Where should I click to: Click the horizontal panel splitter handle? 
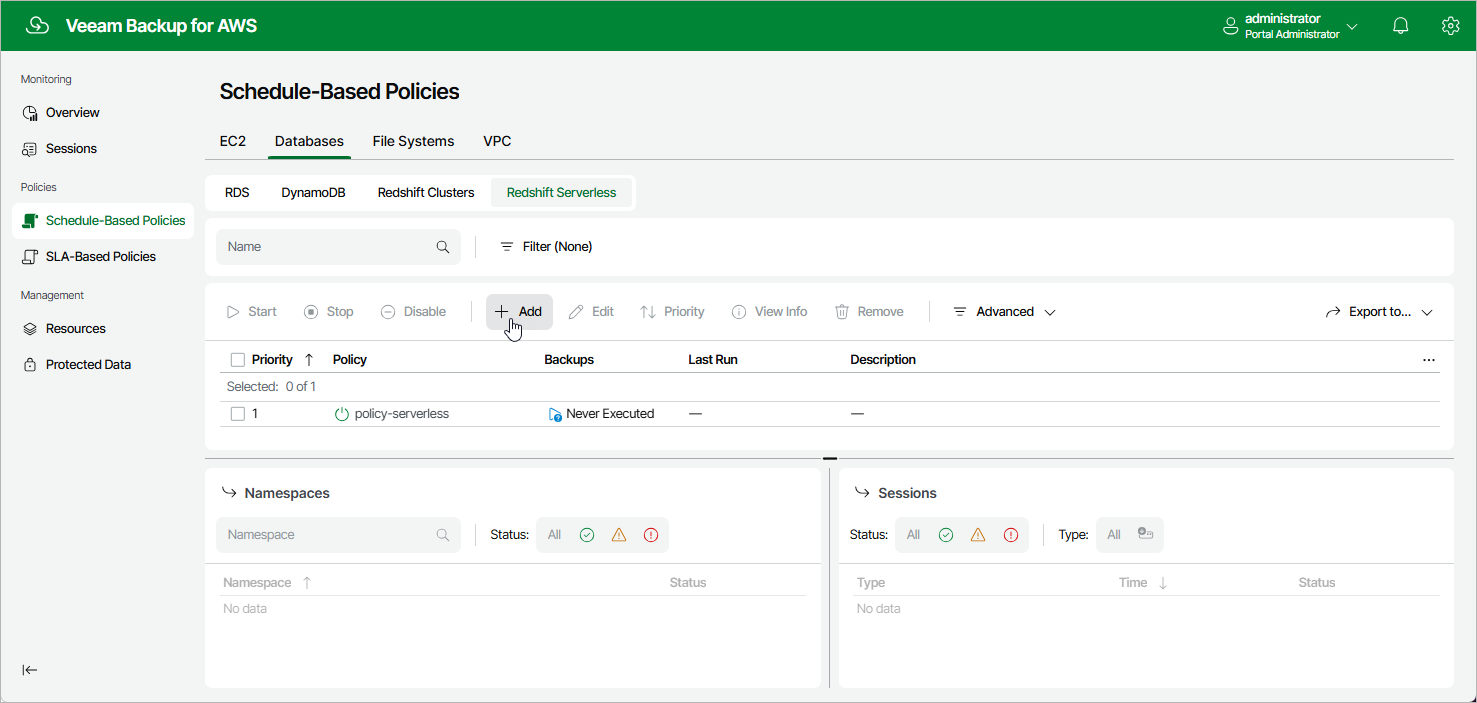(x=830, y=458)
